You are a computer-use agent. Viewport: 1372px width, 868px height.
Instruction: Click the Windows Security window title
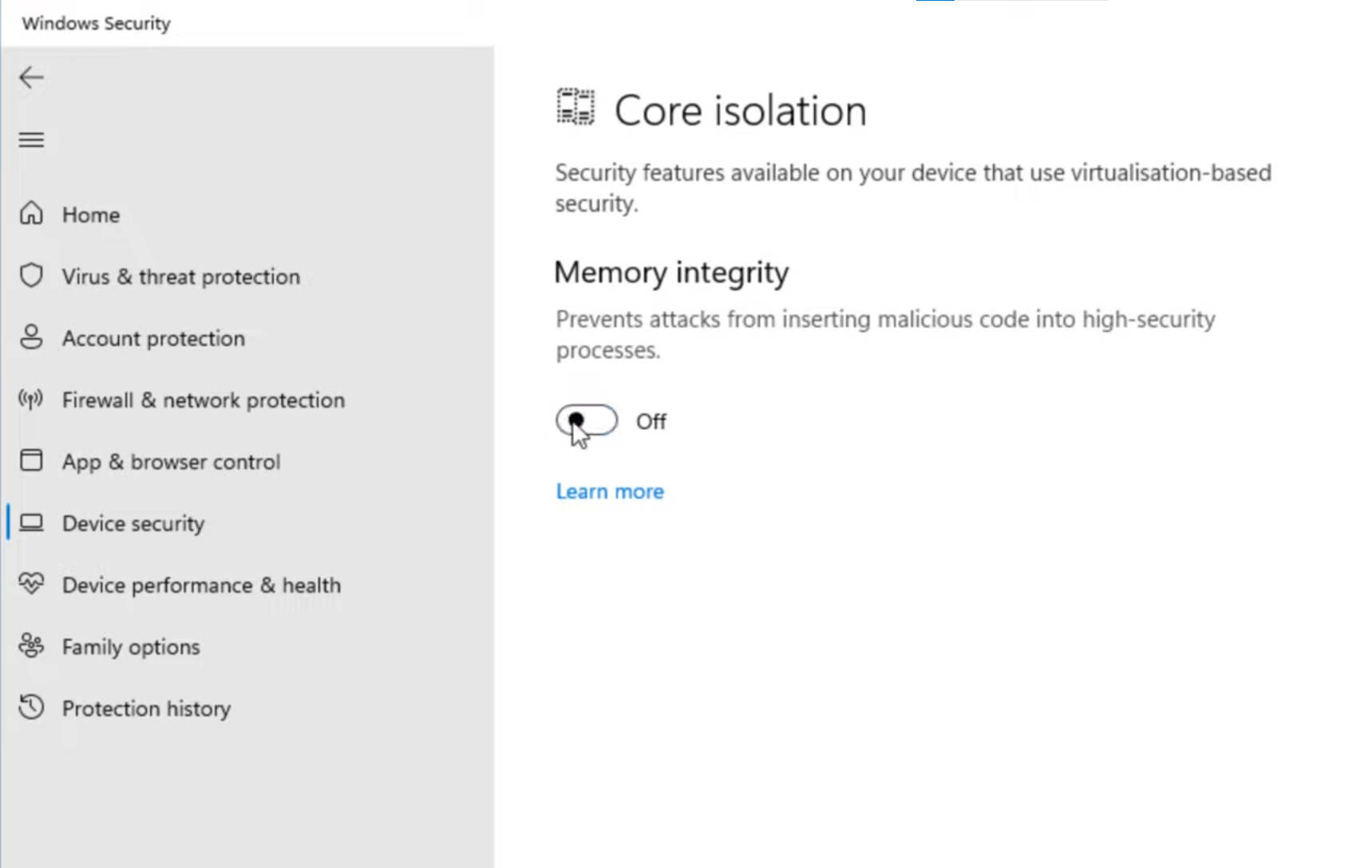[x=97, y=23]
